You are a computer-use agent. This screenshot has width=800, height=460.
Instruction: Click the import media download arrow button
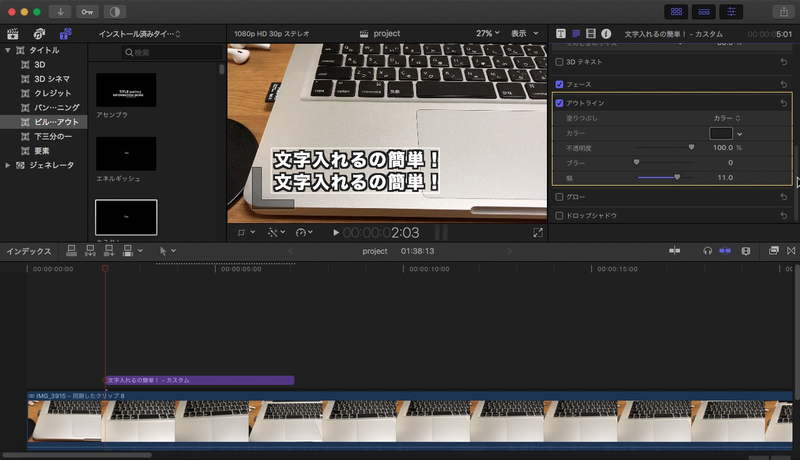[60, 12]
